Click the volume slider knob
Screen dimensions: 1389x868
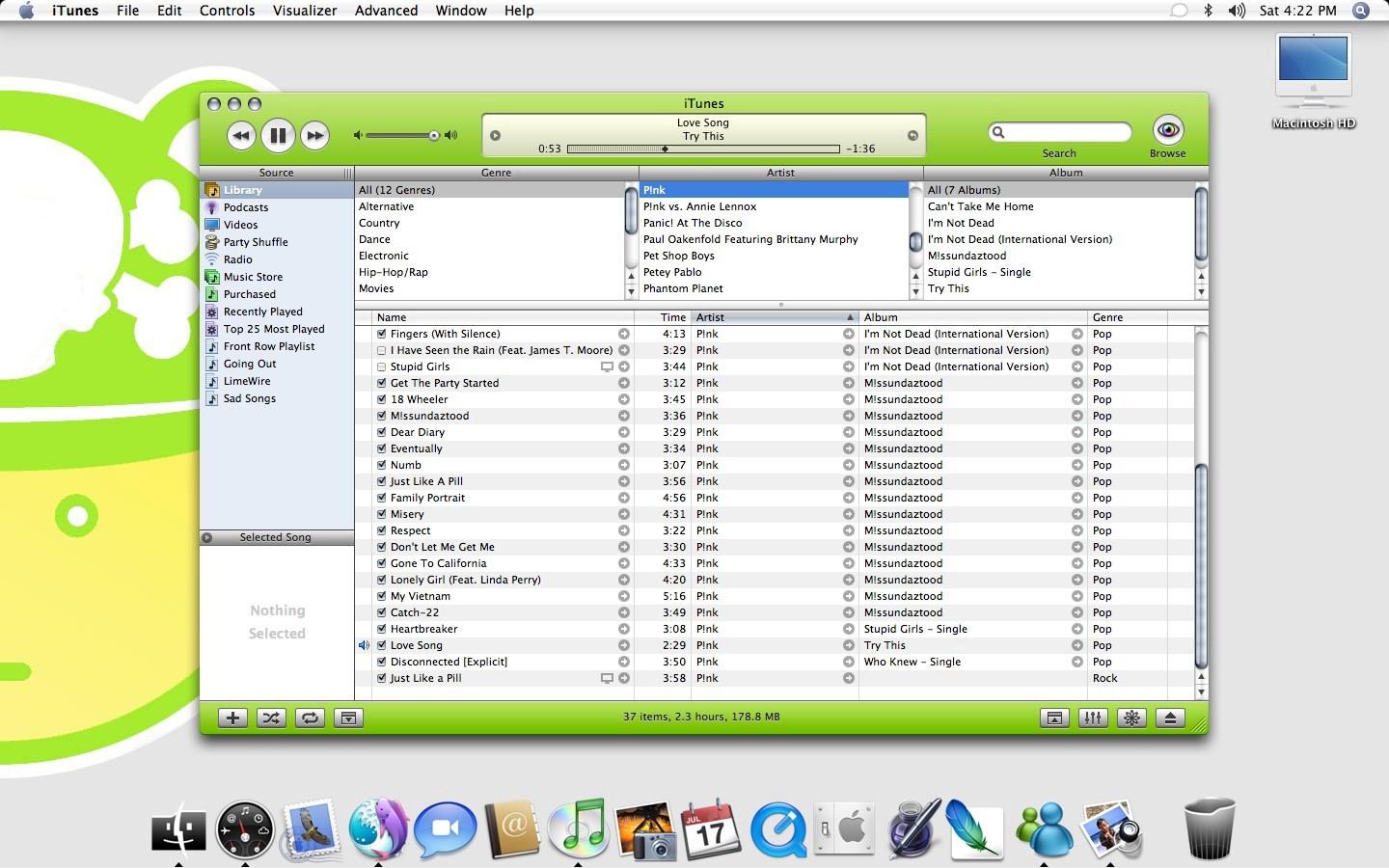pos(434,136)
